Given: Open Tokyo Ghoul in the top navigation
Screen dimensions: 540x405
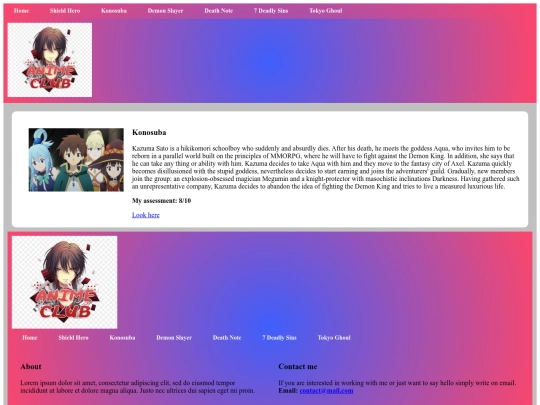Looking at the screenshot, I should (x=325, y=11).
